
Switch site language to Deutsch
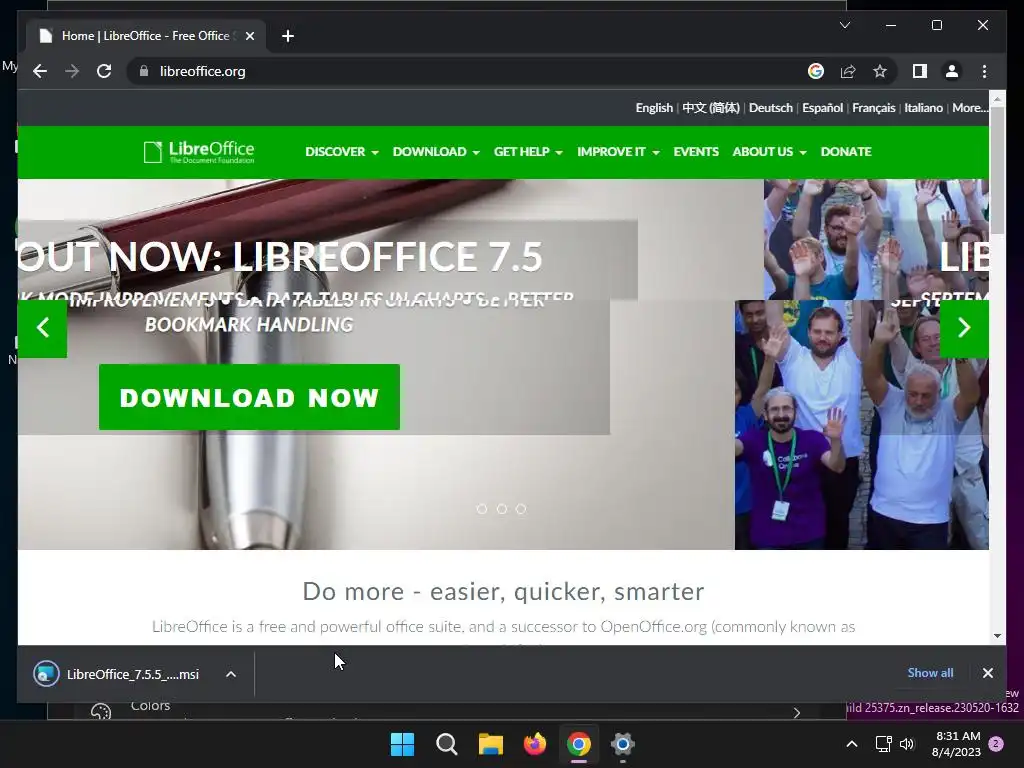pos(771,108)
